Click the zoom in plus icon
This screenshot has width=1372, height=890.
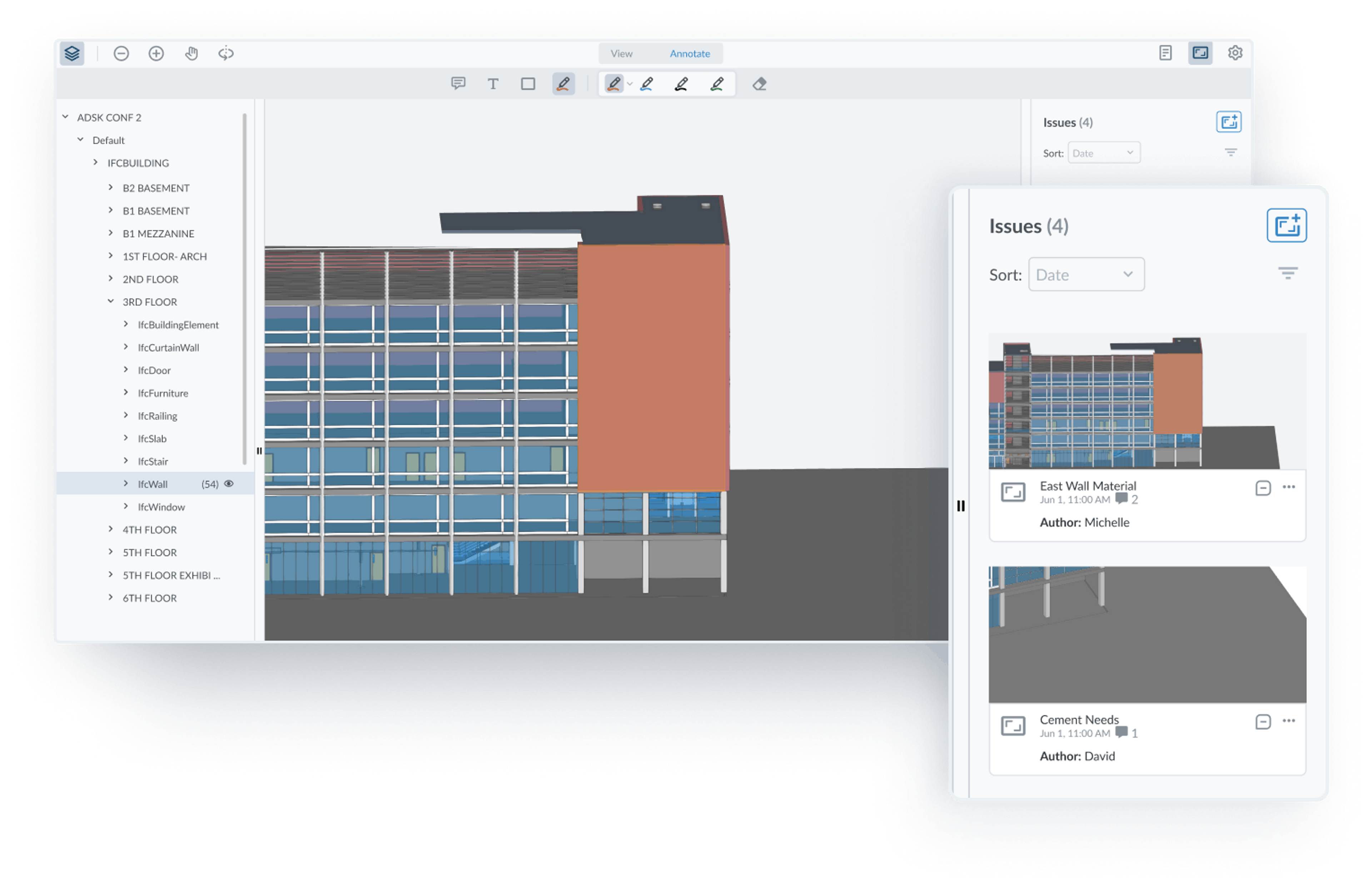[x=156, y=54]
